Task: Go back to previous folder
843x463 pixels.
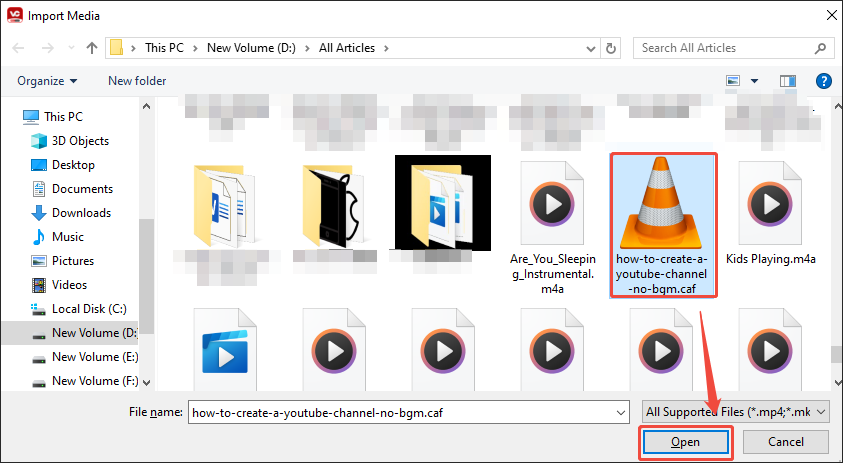Action: [x=18, y=48]
